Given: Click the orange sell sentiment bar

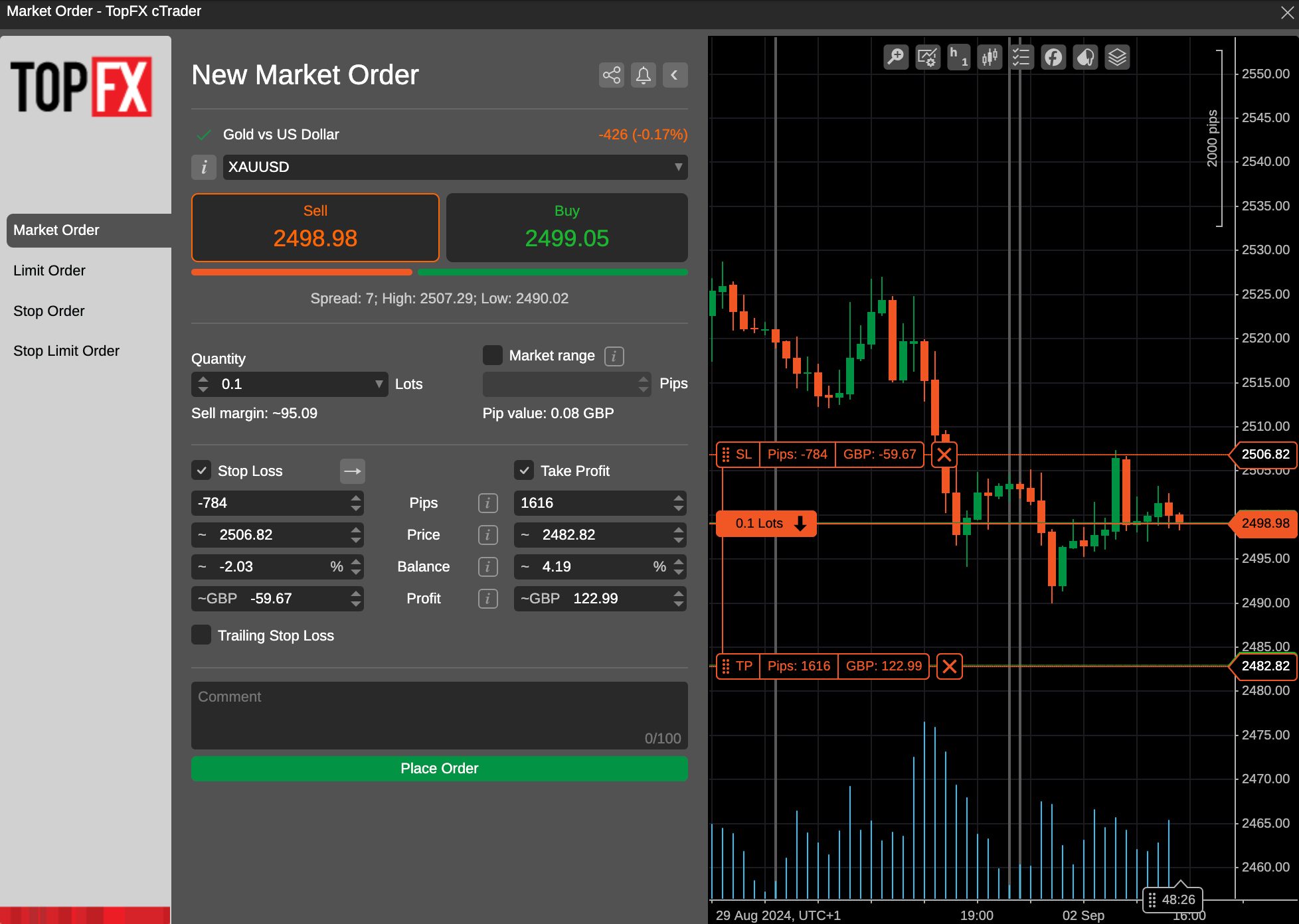Looking at the screenshot, I should click(x=302, y=272).
